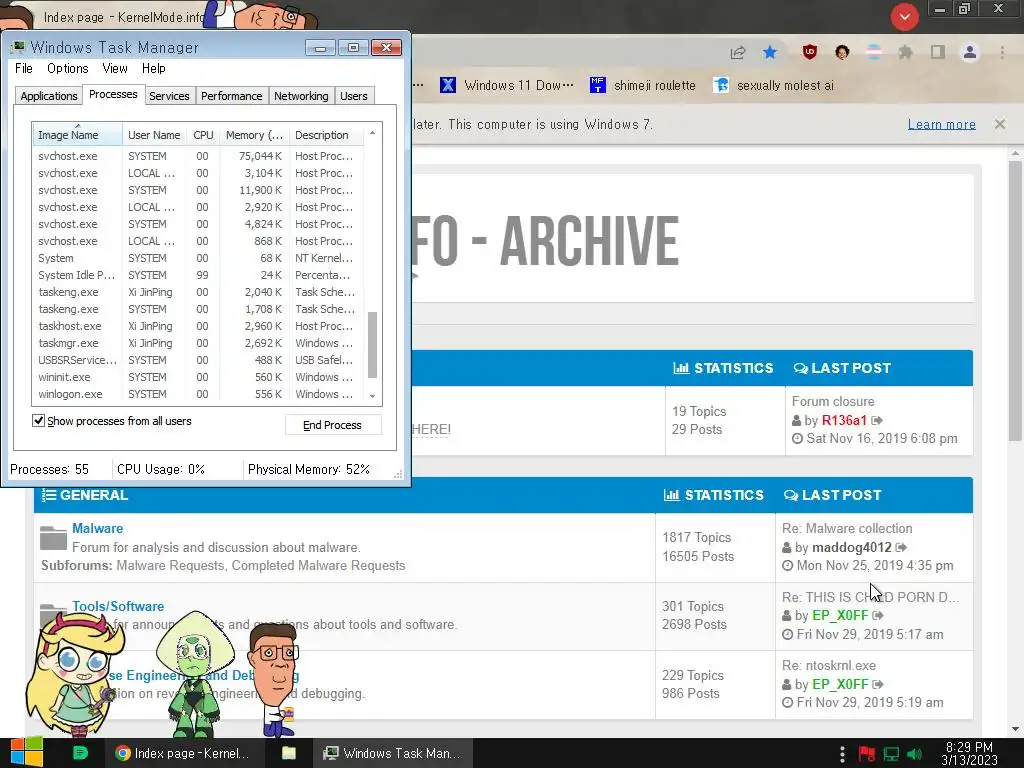Open the Forum closure last post
Screen dimensions: 1024x768
pos(833,401)
